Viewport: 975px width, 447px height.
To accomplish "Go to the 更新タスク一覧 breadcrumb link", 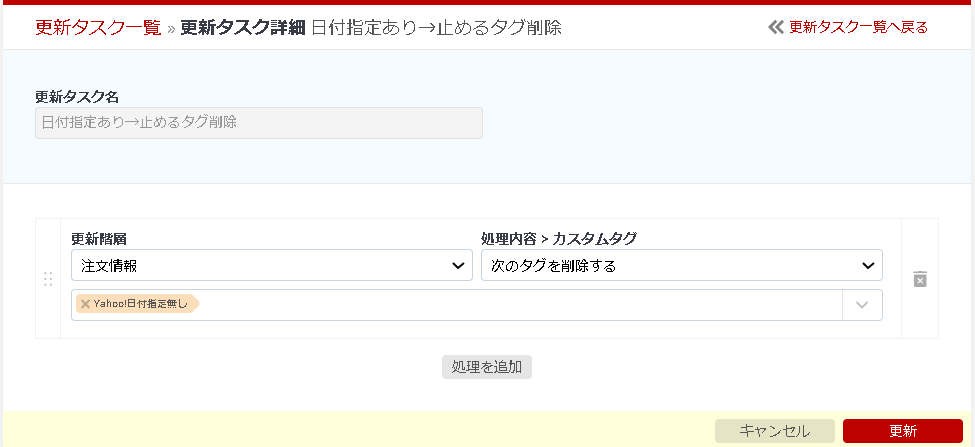I will (98, 27).
